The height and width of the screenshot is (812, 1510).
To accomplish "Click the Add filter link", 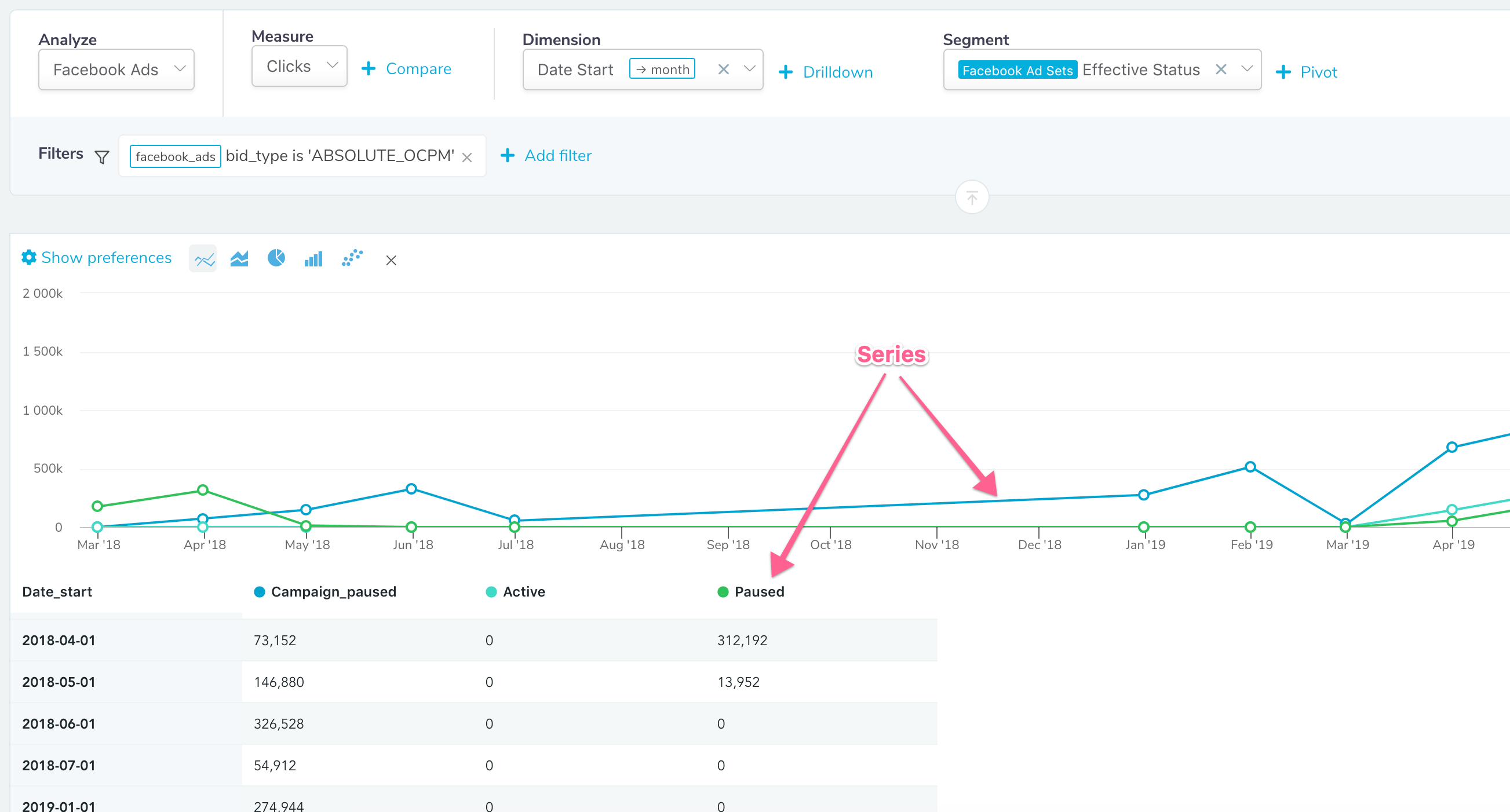I will 546,156.
